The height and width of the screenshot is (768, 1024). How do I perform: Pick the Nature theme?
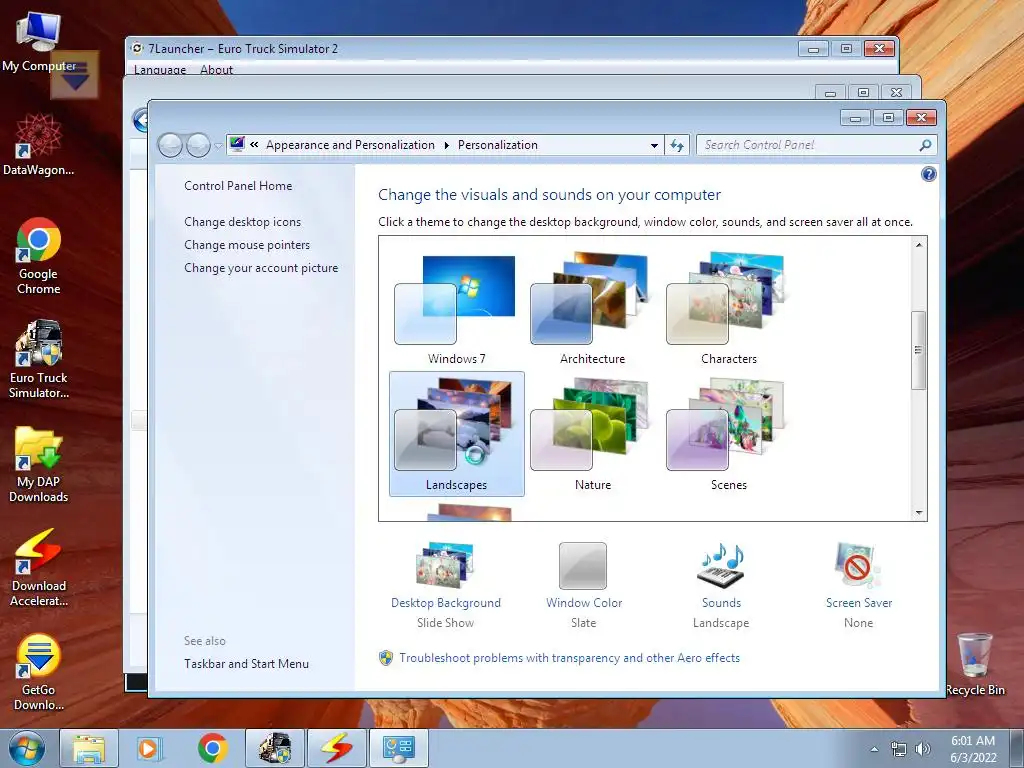[x=592, y=434]
